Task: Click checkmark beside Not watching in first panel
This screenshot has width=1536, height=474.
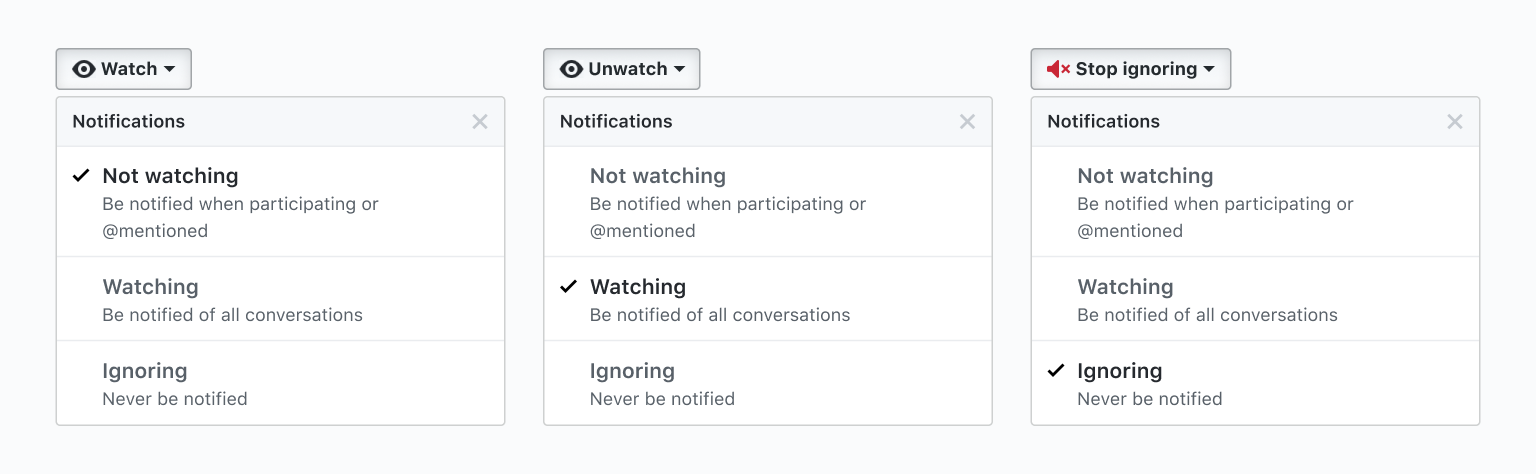Action: point(81,176)
